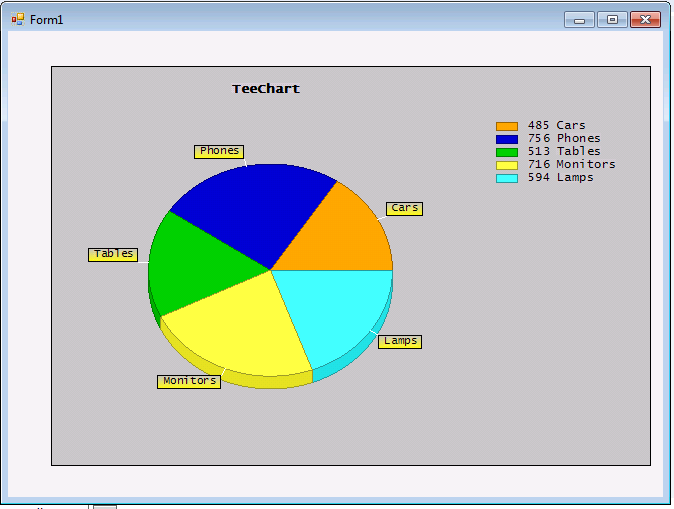Click the Lamps mark label on the pie
This screenshot has height=509, width=674.
400,341
